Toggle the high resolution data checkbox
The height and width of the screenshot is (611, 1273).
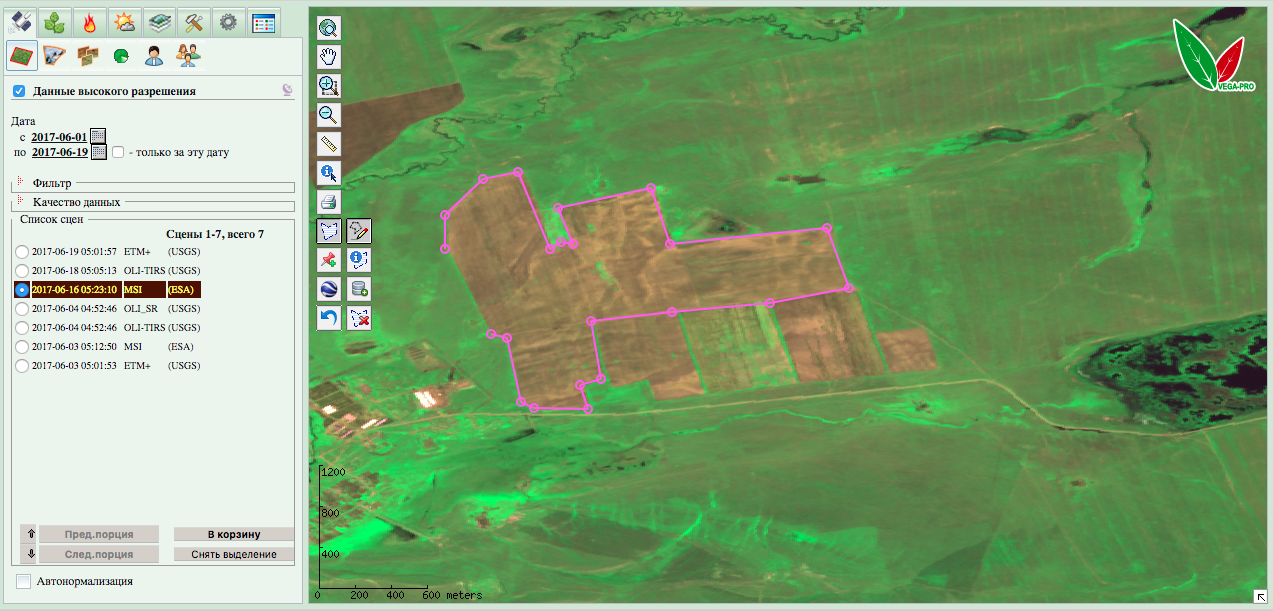pos(19,91)
